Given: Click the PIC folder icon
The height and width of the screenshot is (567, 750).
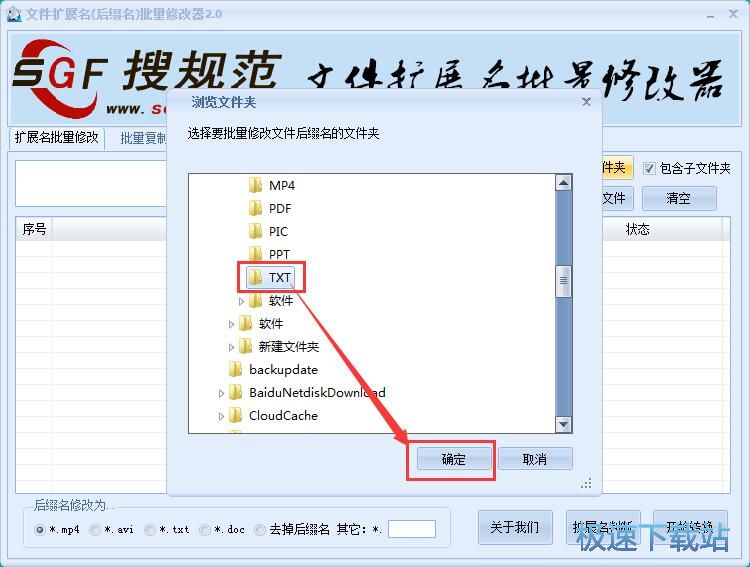Looking at the screenshot, I should [x=255, y=231].
